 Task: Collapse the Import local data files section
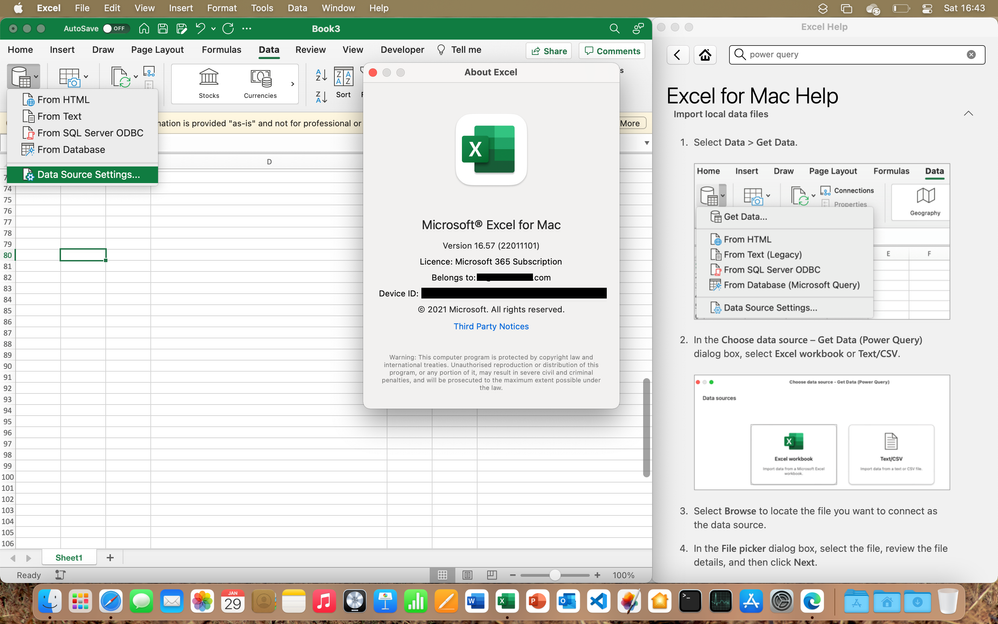(968, 114)
